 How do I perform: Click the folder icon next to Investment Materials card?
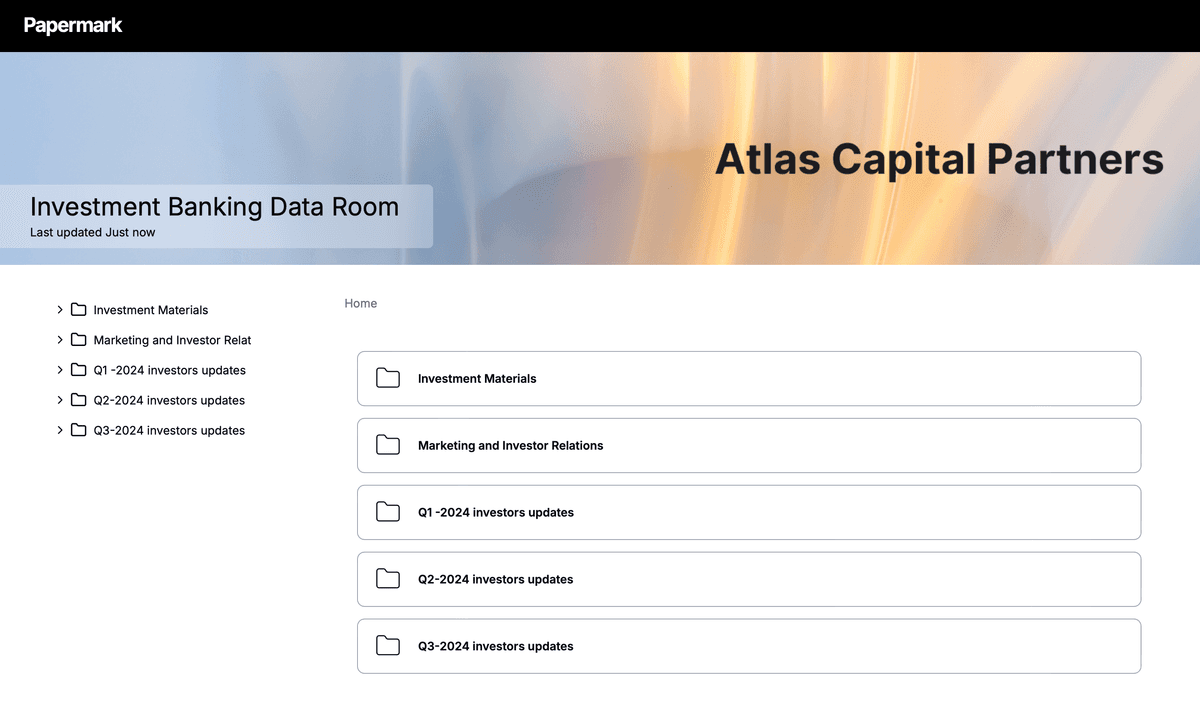388,378
